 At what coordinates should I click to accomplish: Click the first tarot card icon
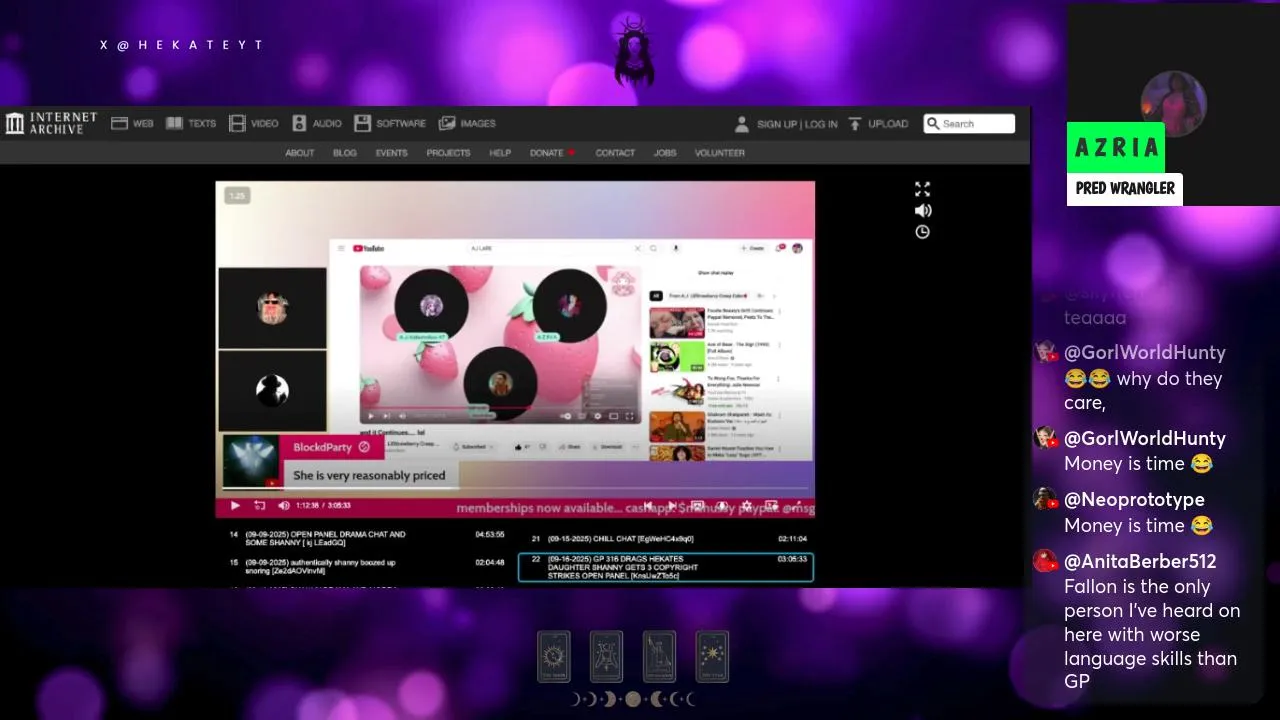click(x=554, y=657)
